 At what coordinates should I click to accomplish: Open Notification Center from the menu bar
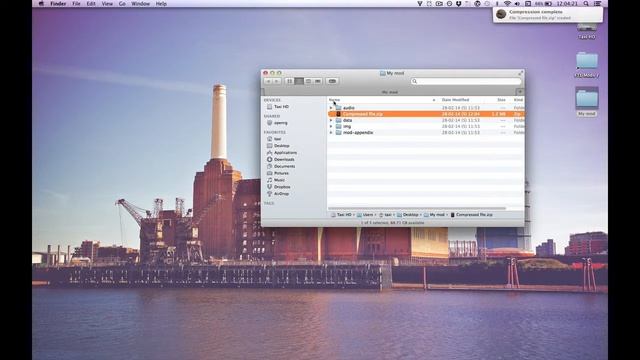598,4
